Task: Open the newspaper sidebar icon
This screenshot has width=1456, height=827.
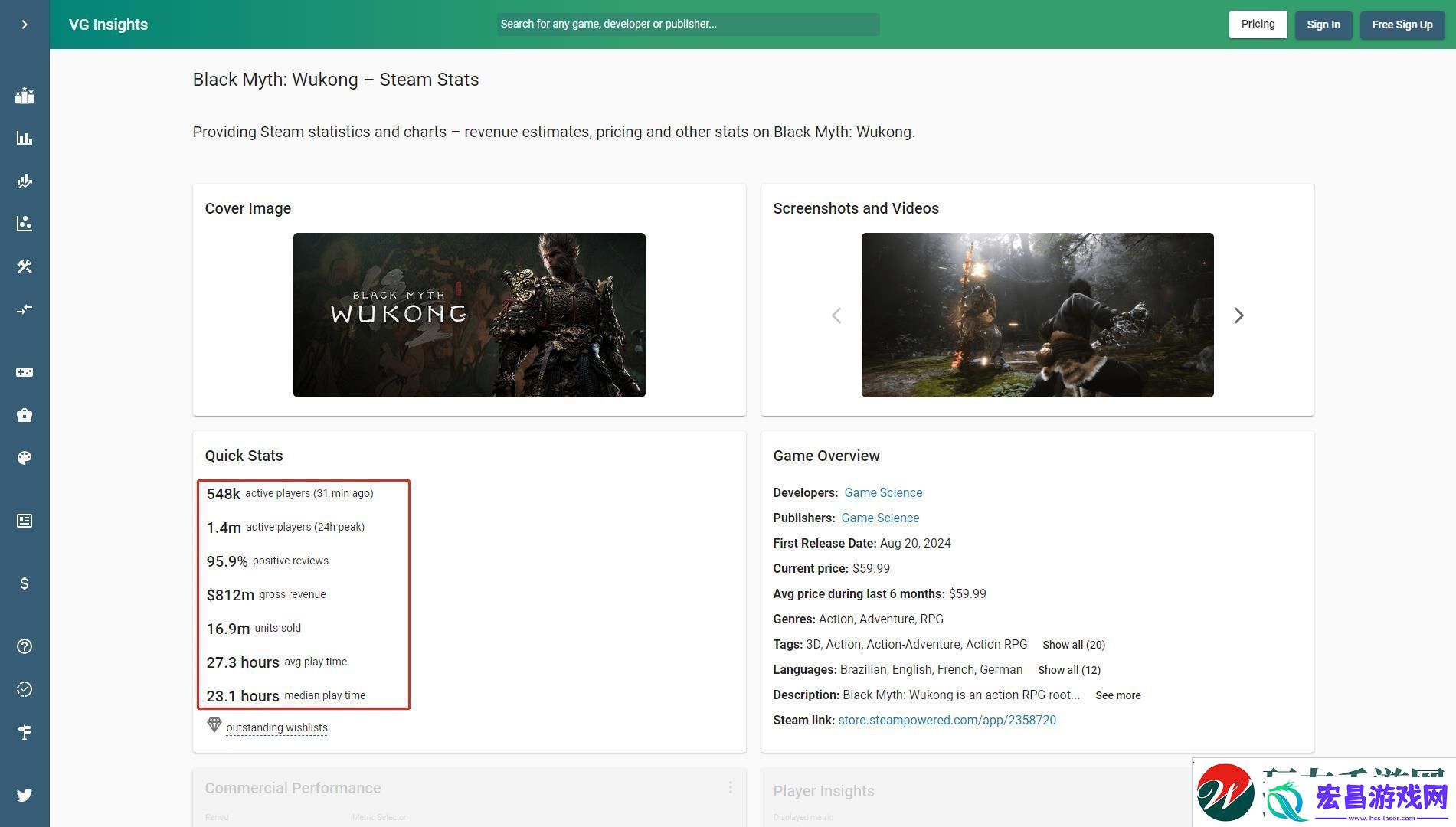Action: pyautogui.click(x=25, y=521)
